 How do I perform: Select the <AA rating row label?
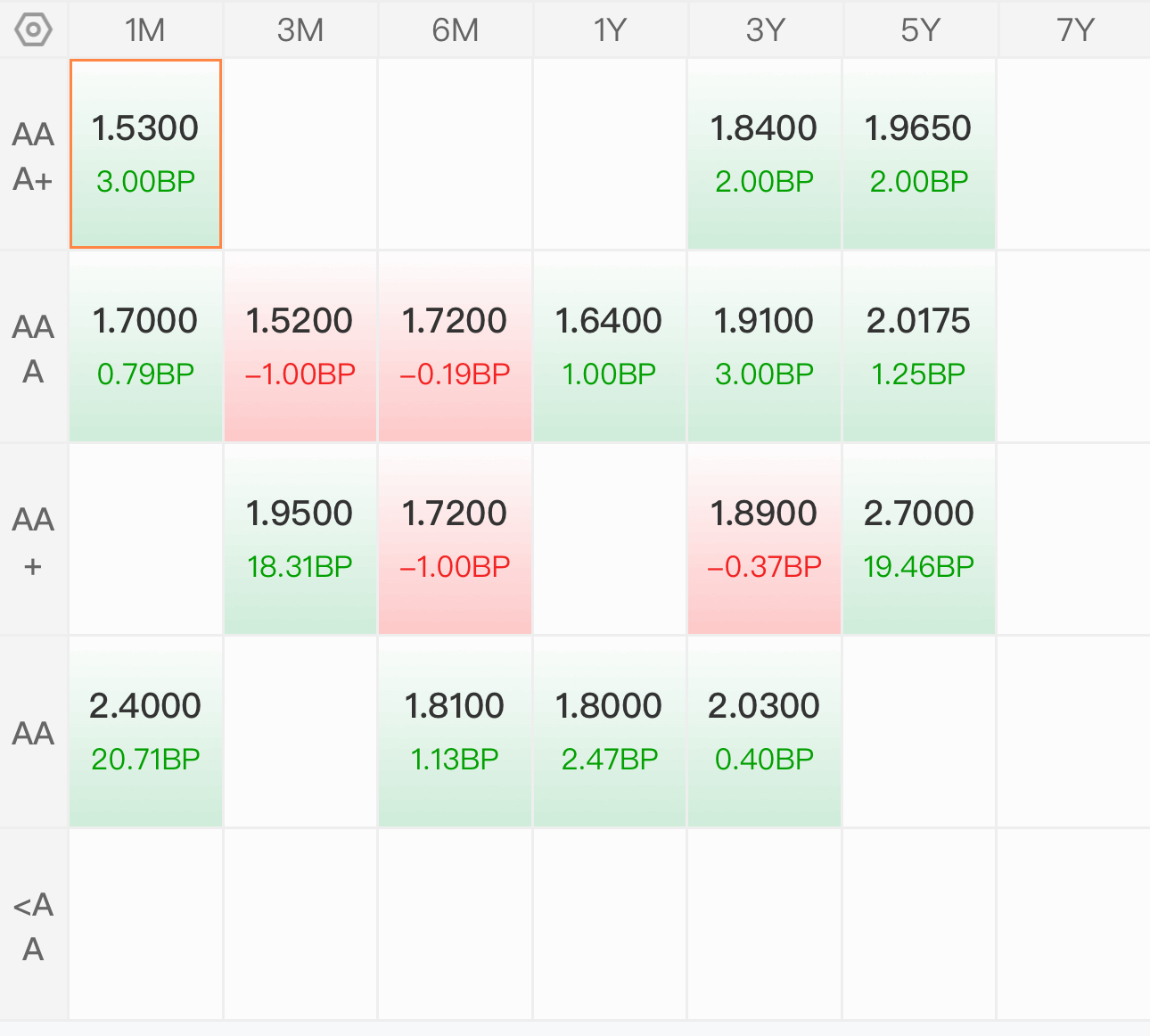pyautogui.click(x=34, y=925)
